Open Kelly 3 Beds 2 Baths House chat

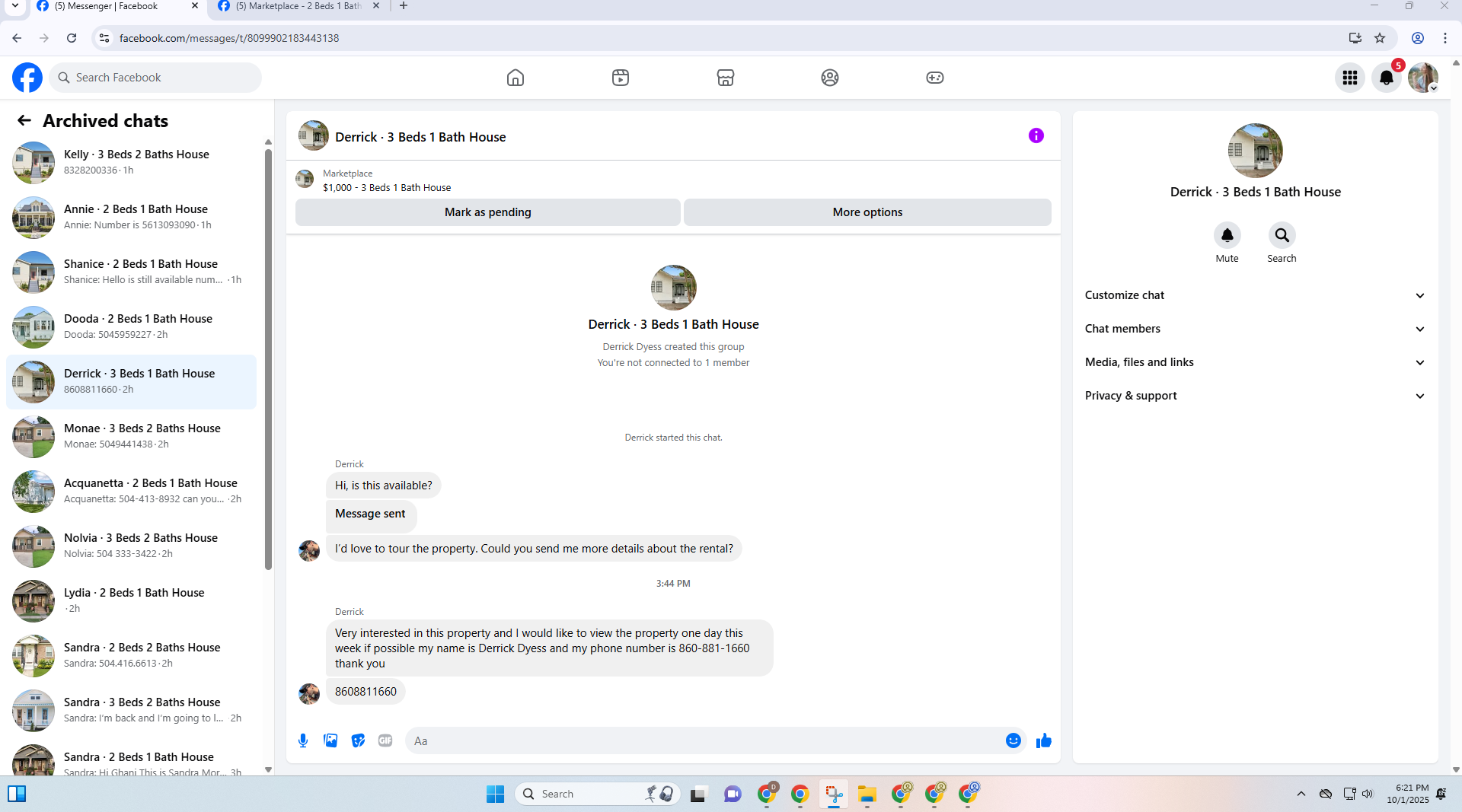(131, 163)
